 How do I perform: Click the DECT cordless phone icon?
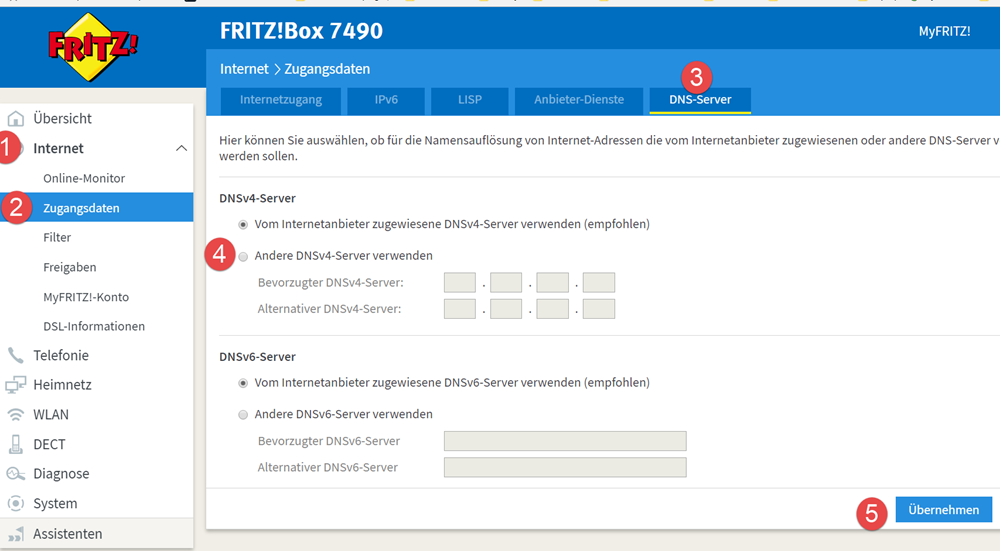pos(15,444)
